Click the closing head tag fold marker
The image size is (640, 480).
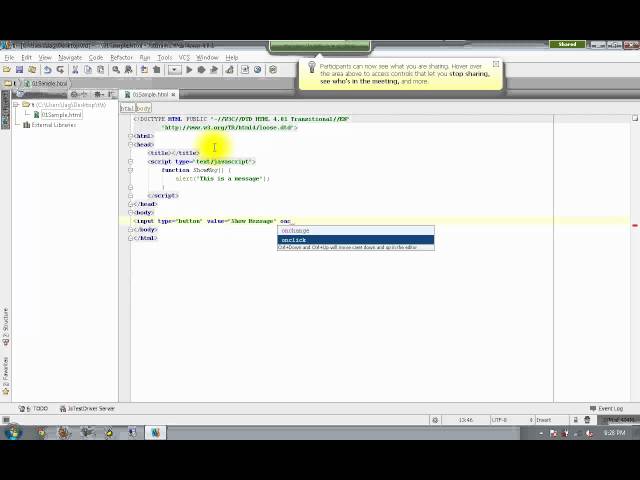pyautogui.click(x=131, y=204)
